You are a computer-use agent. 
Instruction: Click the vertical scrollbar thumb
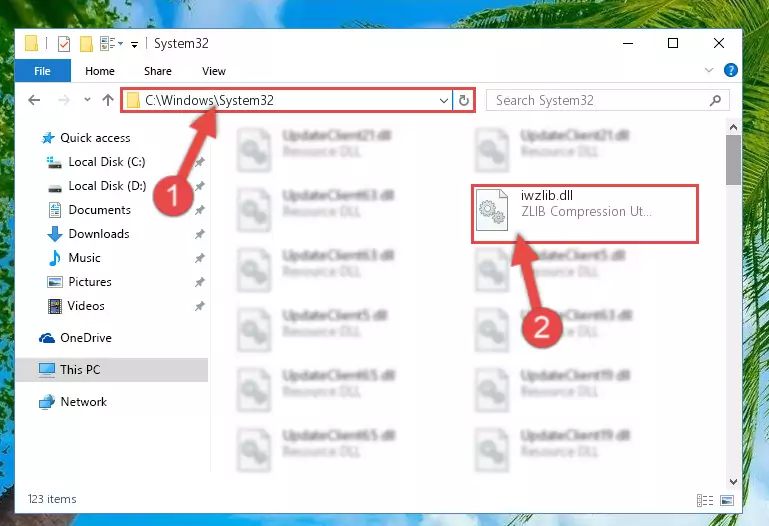[733, 160]
